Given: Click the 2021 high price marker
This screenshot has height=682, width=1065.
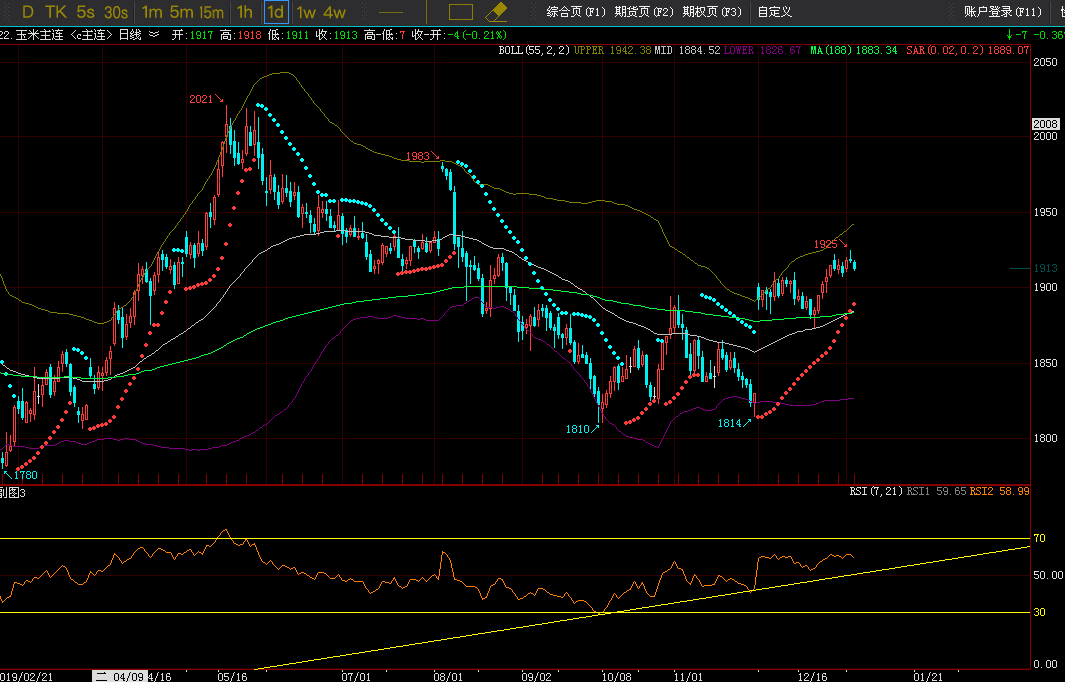Looking at the screenshot, I should click(x=201, y=99).
